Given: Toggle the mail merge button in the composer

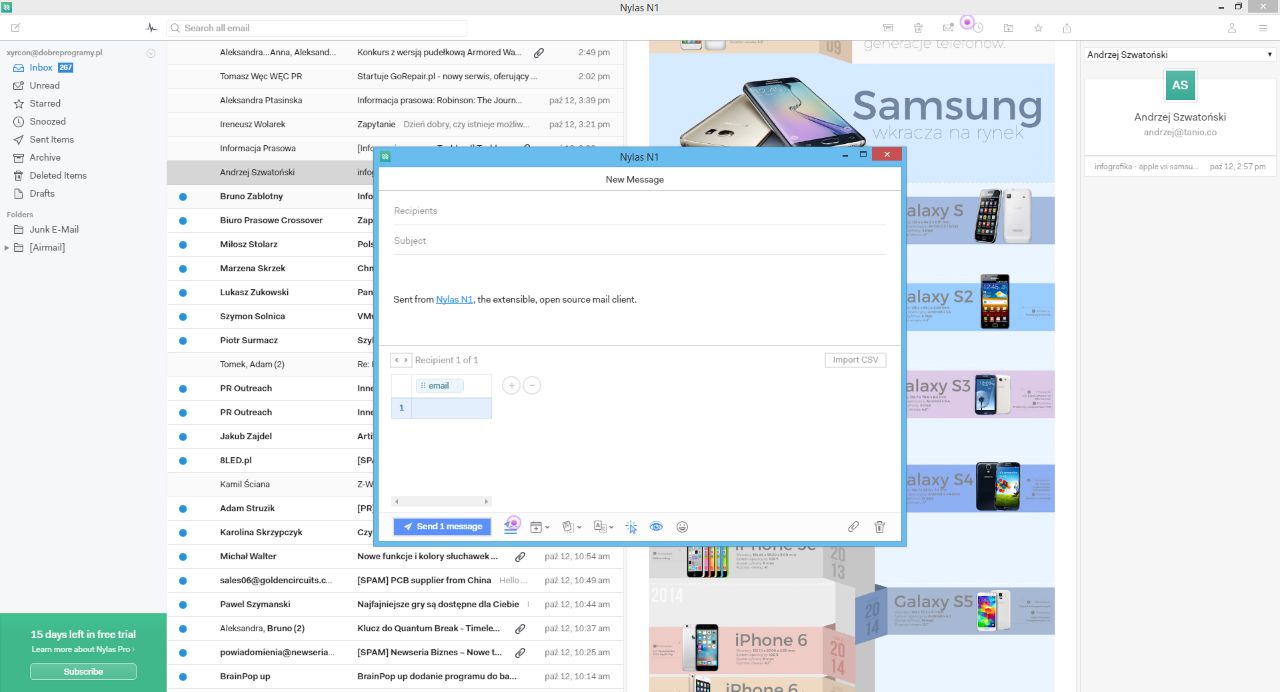Looking at the screenshot, I should 510,527.
